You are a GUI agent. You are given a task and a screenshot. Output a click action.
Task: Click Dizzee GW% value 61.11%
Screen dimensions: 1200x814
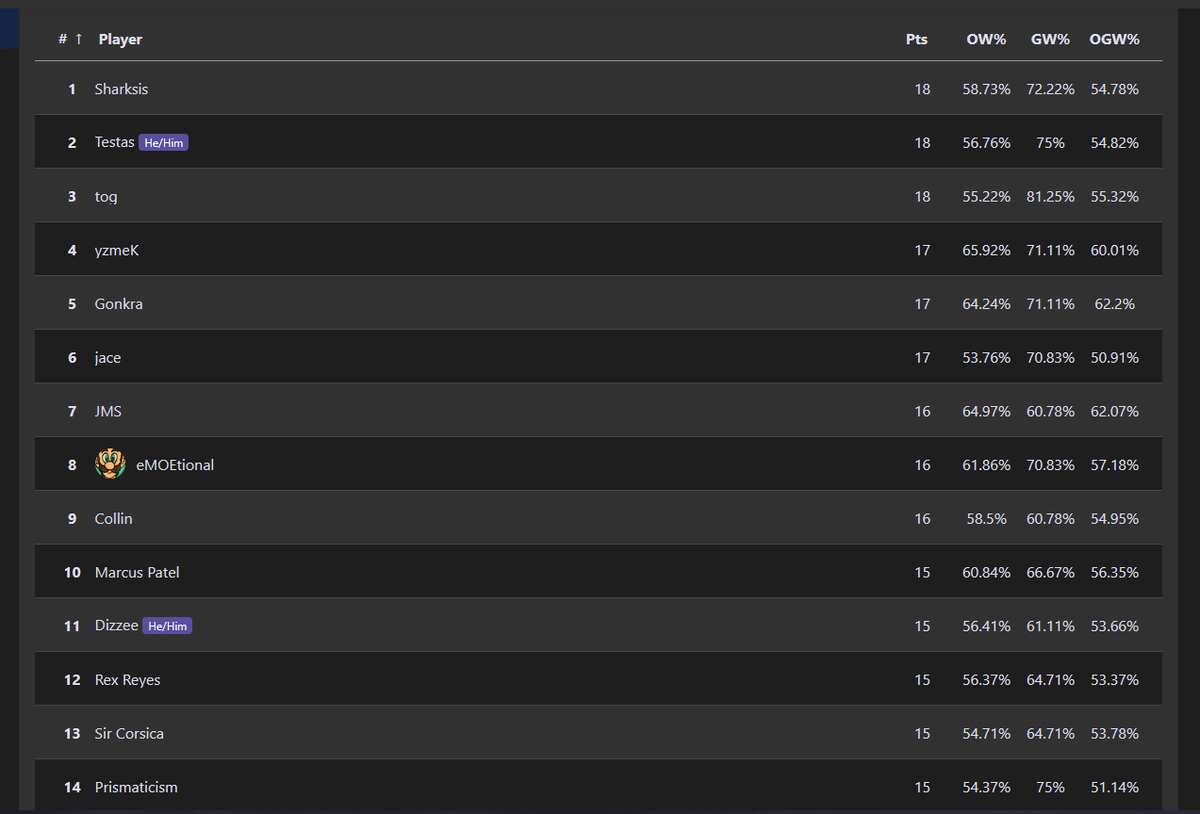pyautogui.click(x=1050, y=626)
